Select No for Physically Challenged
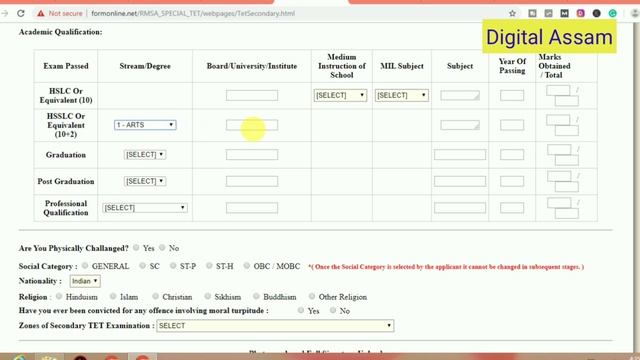640x360 pixels. point(162,247)
